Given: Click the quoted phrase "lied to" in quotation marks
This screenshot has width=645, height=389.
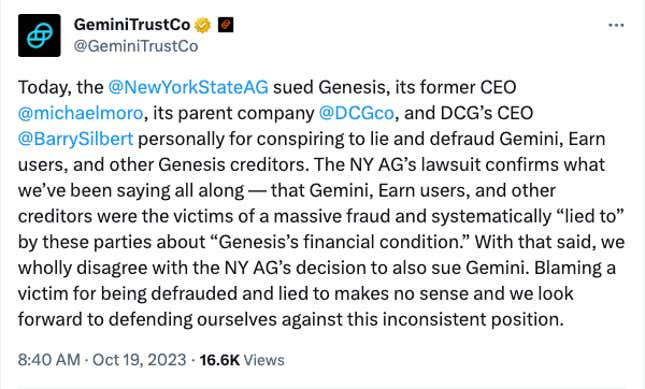Looking at the screenshot, I should (x=590, y=216).
